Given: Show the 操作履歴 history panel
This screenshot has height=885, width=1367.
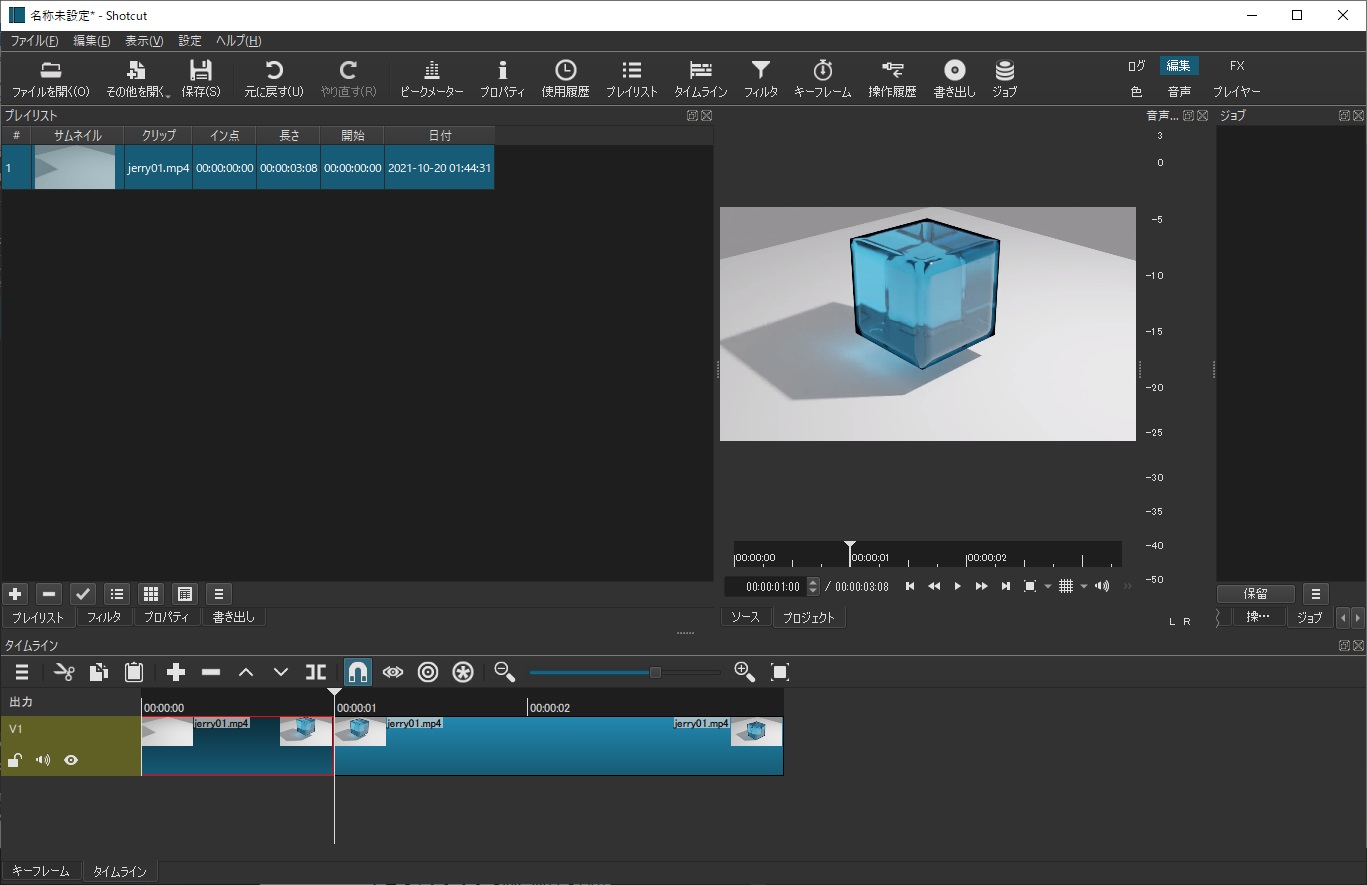Looking at the screenshot, I should (x=892, y=79).
